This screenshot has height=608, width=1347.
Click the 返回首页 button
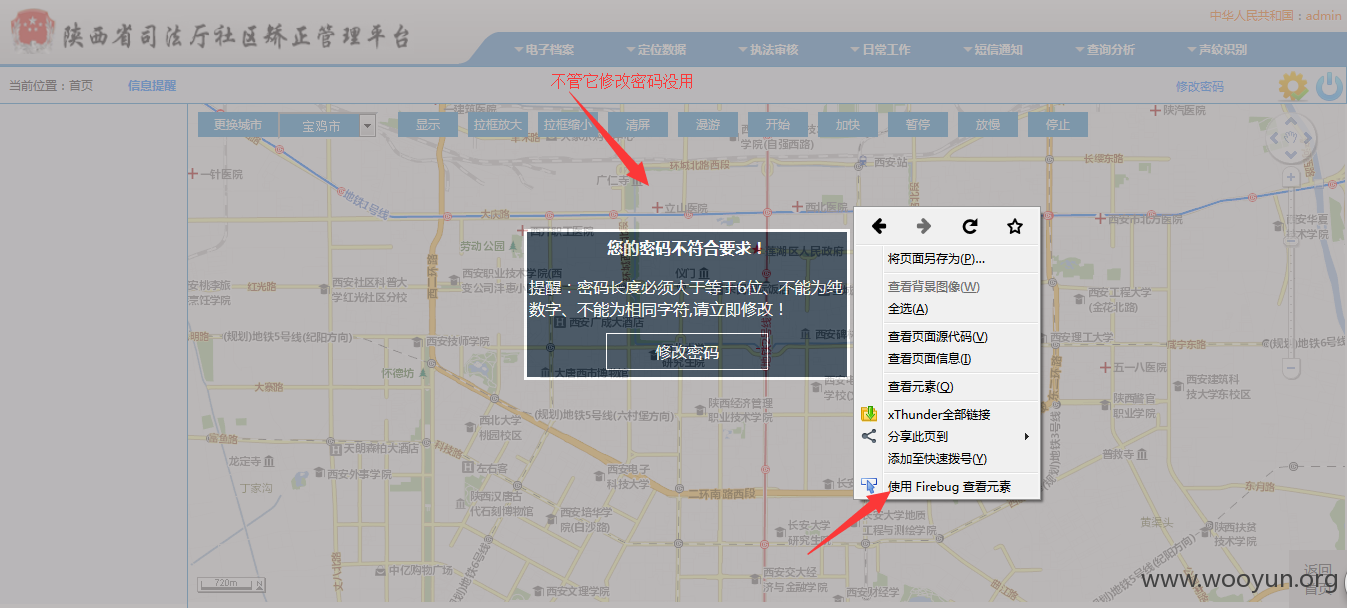pos(1317,578)
